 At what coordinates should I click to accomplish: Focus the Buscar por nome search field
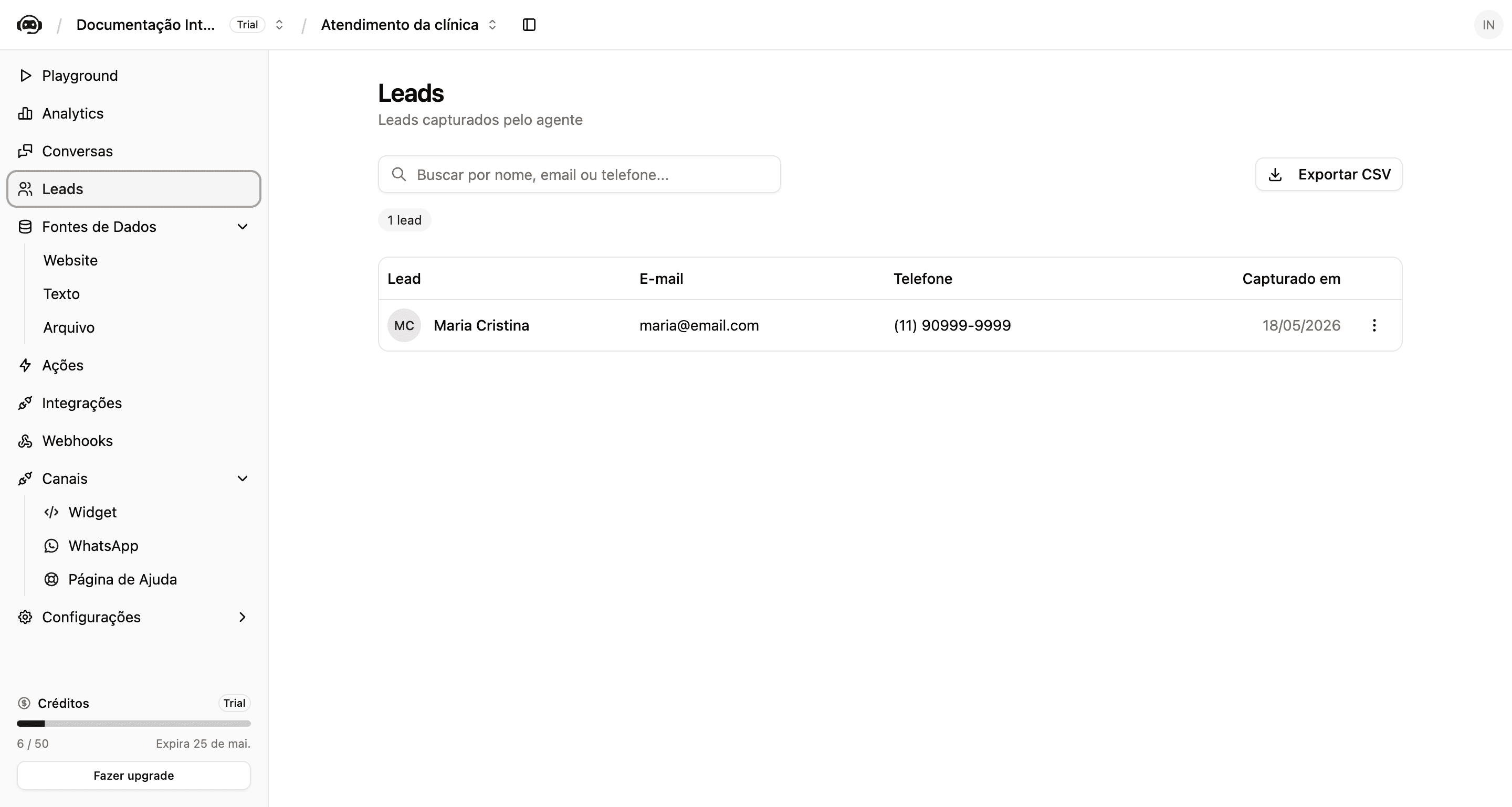579,174
